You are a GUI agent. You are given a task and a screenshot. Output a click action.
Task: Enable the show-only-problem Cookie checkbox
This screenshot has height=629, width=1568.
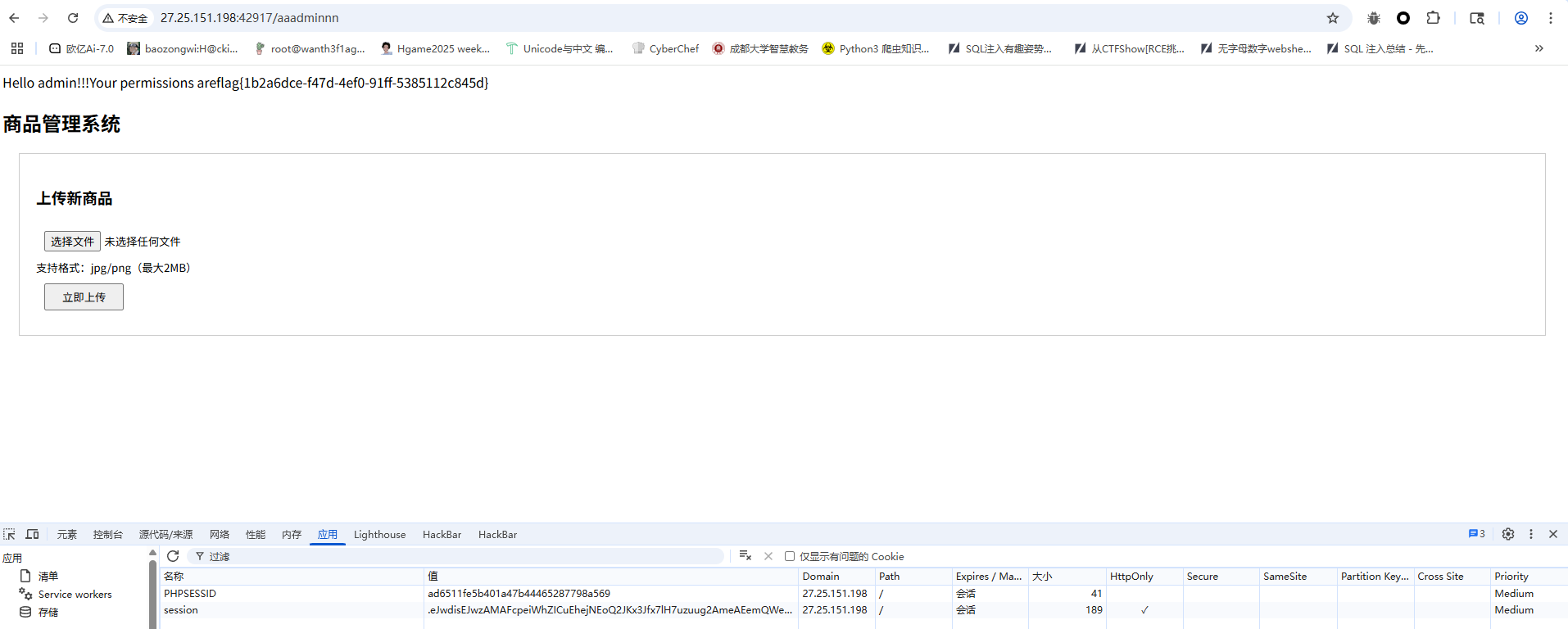tap(790, 556)
